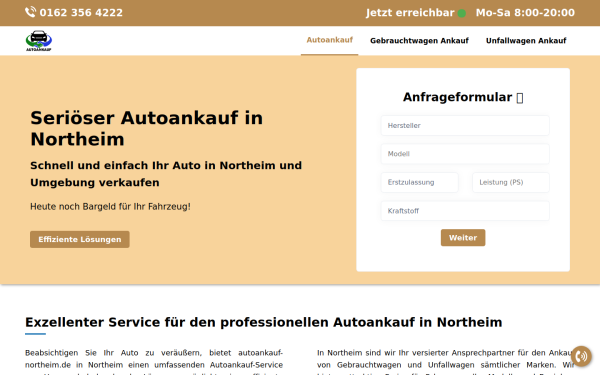This screenshot has width=600, height=375.
Task: Click the text Jetzt erreichbar
Action: click(410, 13)
